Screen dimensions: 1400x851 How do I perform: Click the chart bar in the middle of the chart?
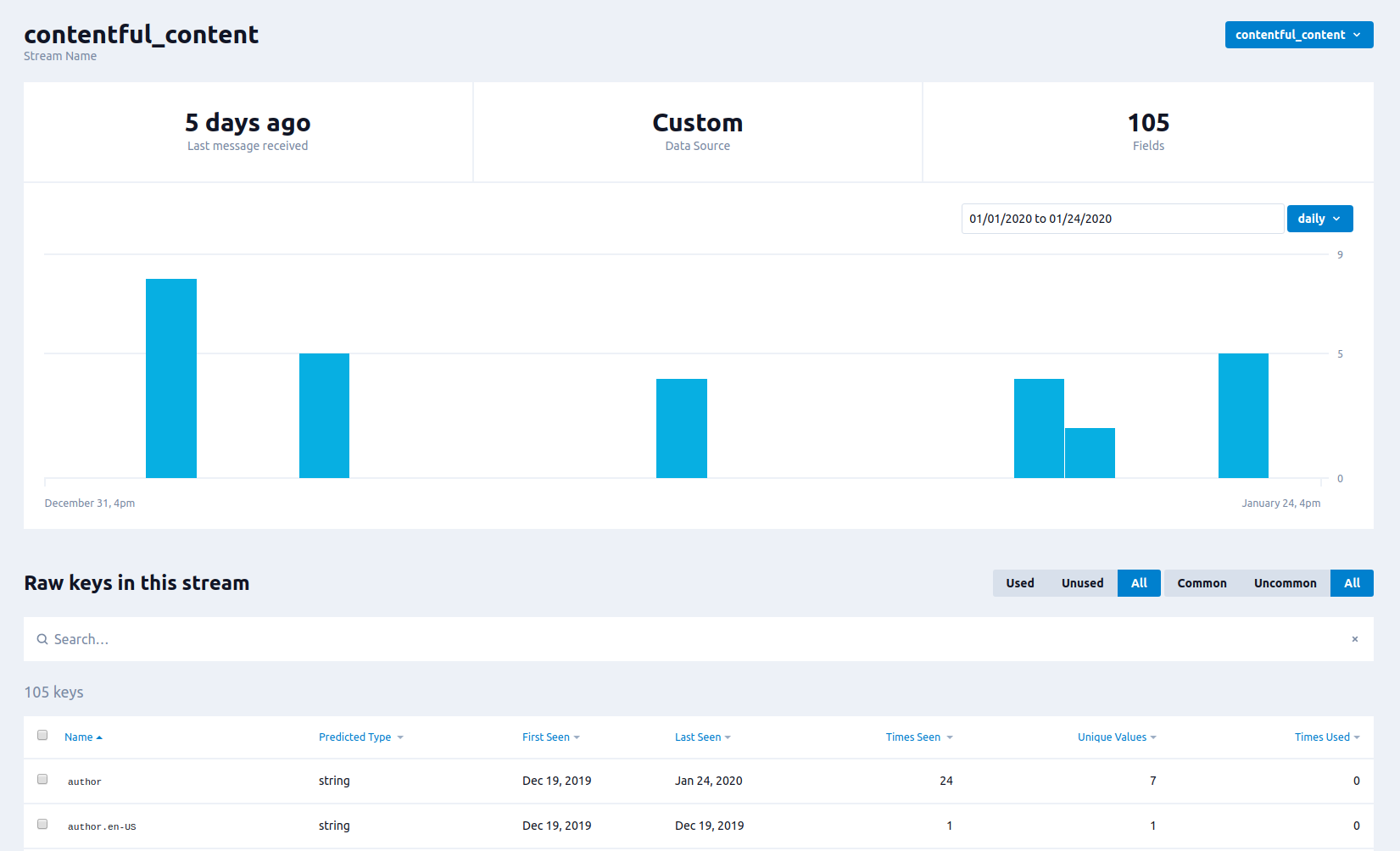(682, 428)
